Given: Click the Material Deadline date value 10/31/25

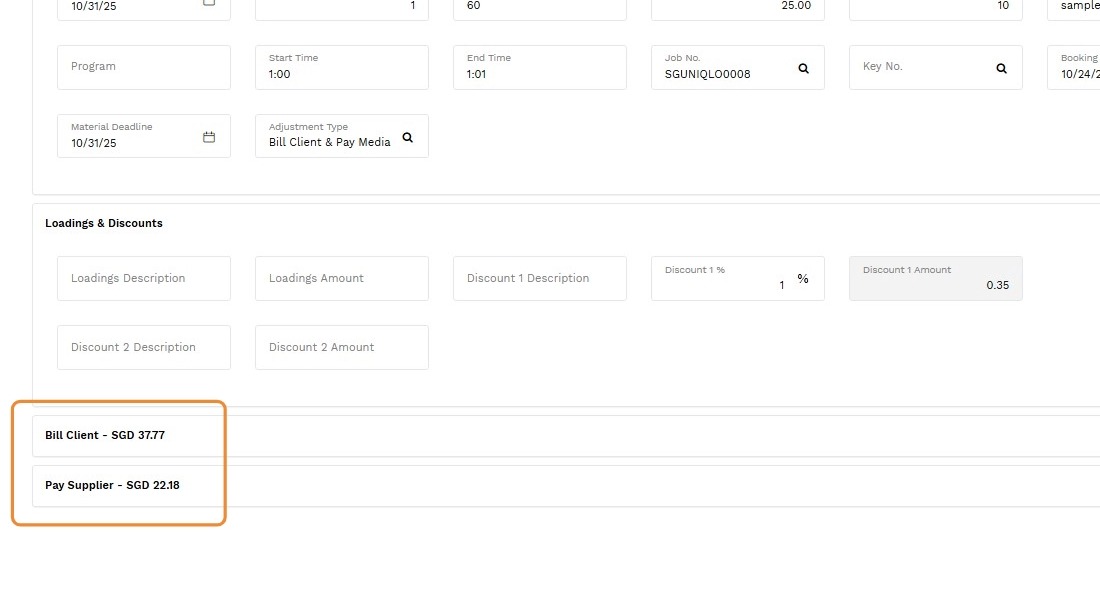Looking at the screenshot, I should click(x=94, y=143).
